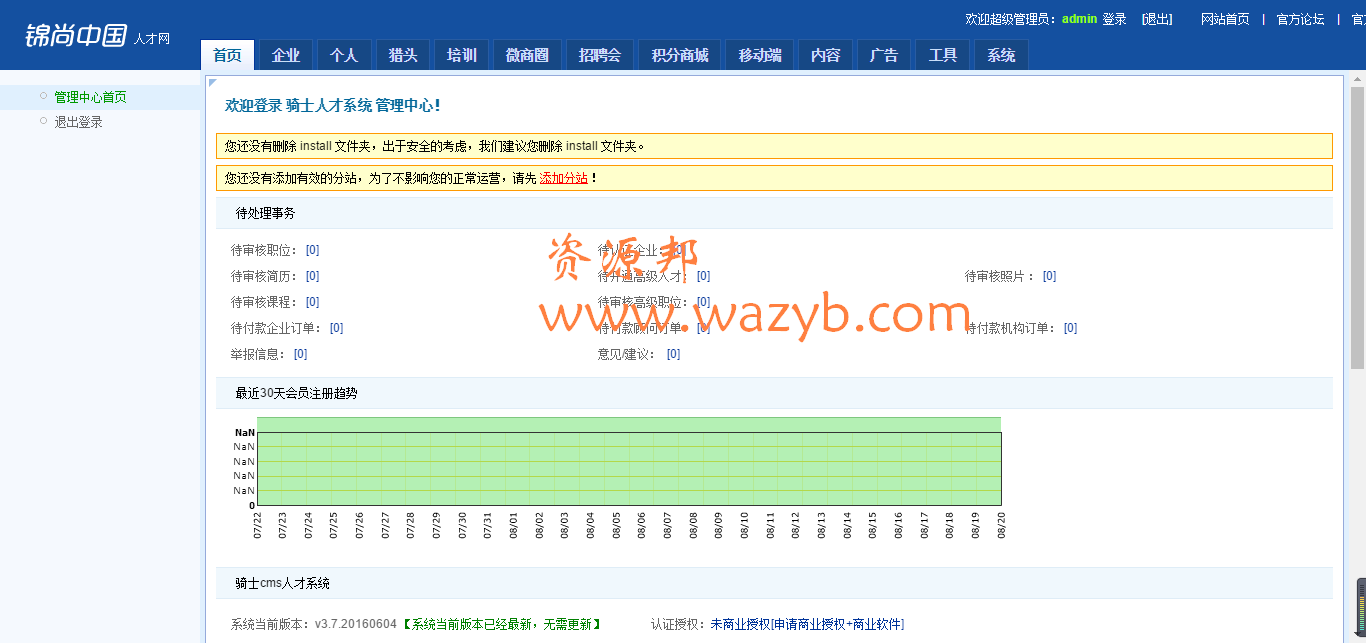Open the 招聘会 tab

(x=600, y=55)
